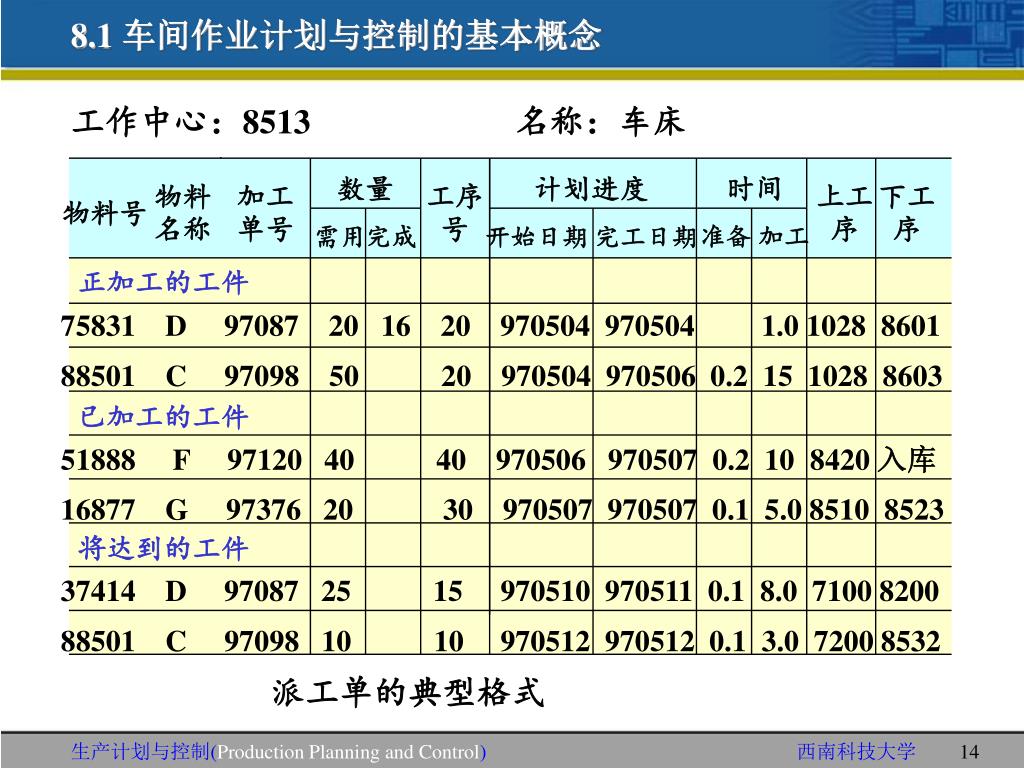Click the '物料号' column header
This screenshot has width=1024, height=768.
click(104, 213)
